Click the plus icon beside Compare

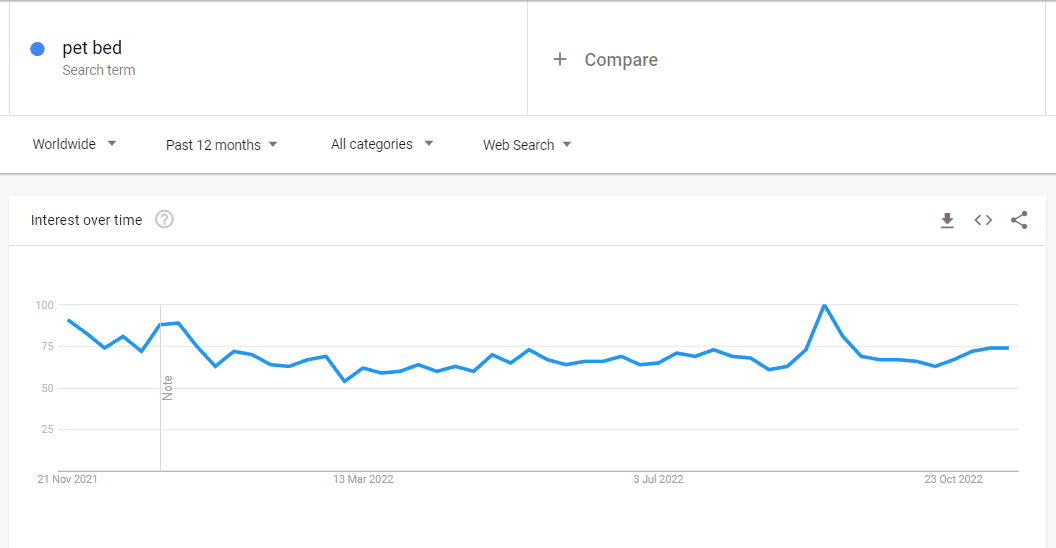(x=560, y=59)
